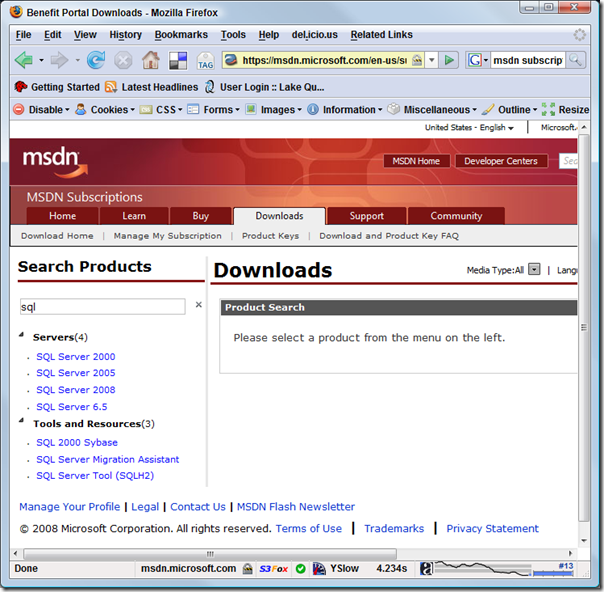This screenshot has width=604, height=592.
Task: Click the horizontal scrollbar thumb
Action: coord(210,554)
